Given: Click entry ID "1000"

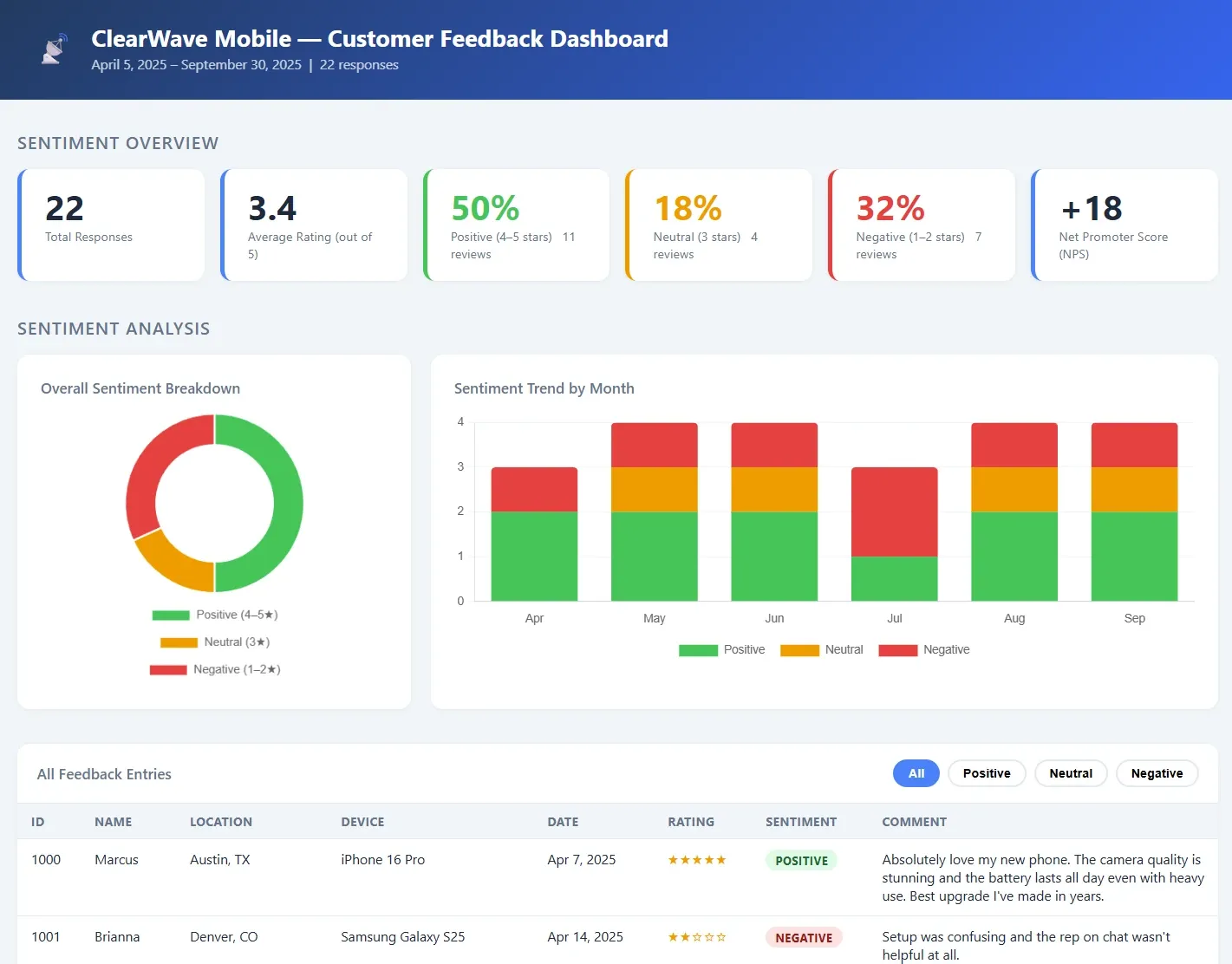Looking at the screenshot, I should click(x=46, y=860).
